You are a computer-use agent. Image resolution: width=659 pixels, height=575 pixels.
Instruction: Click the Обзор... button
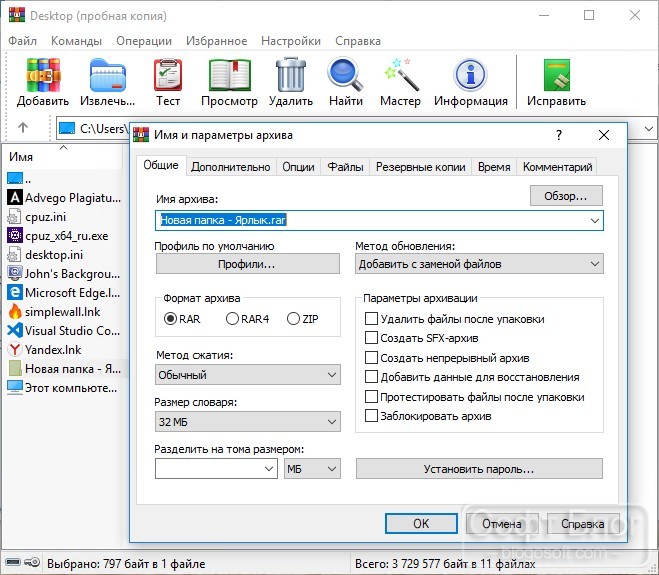coord(566,196)
